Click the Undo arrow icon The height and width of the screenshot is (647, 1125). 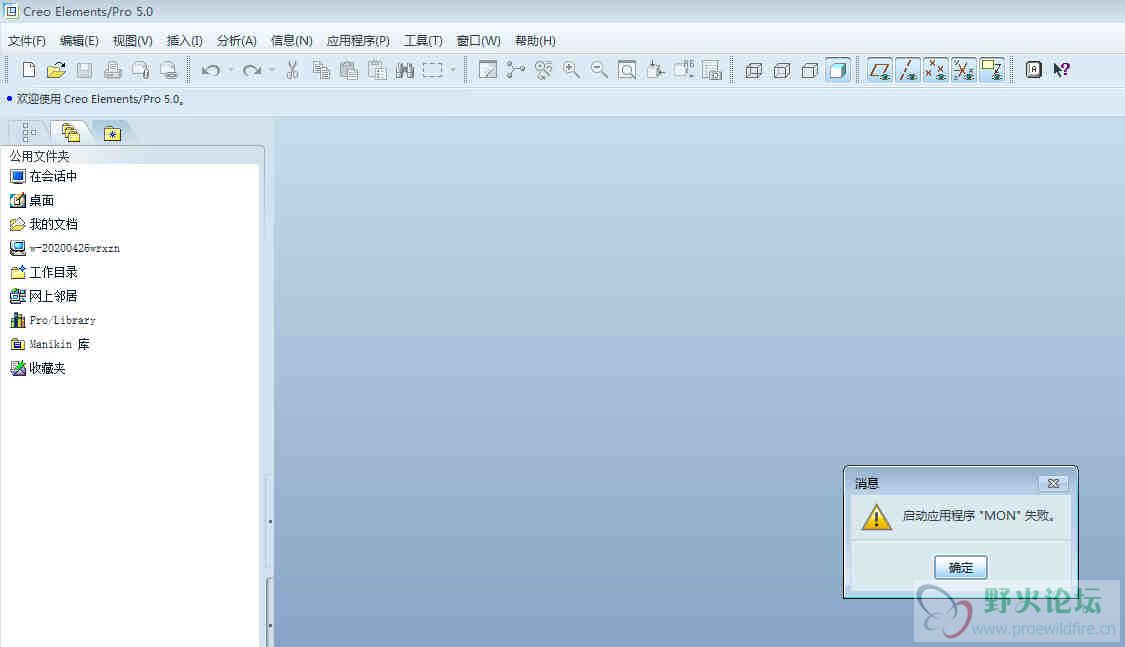click(x=210, y=70)
